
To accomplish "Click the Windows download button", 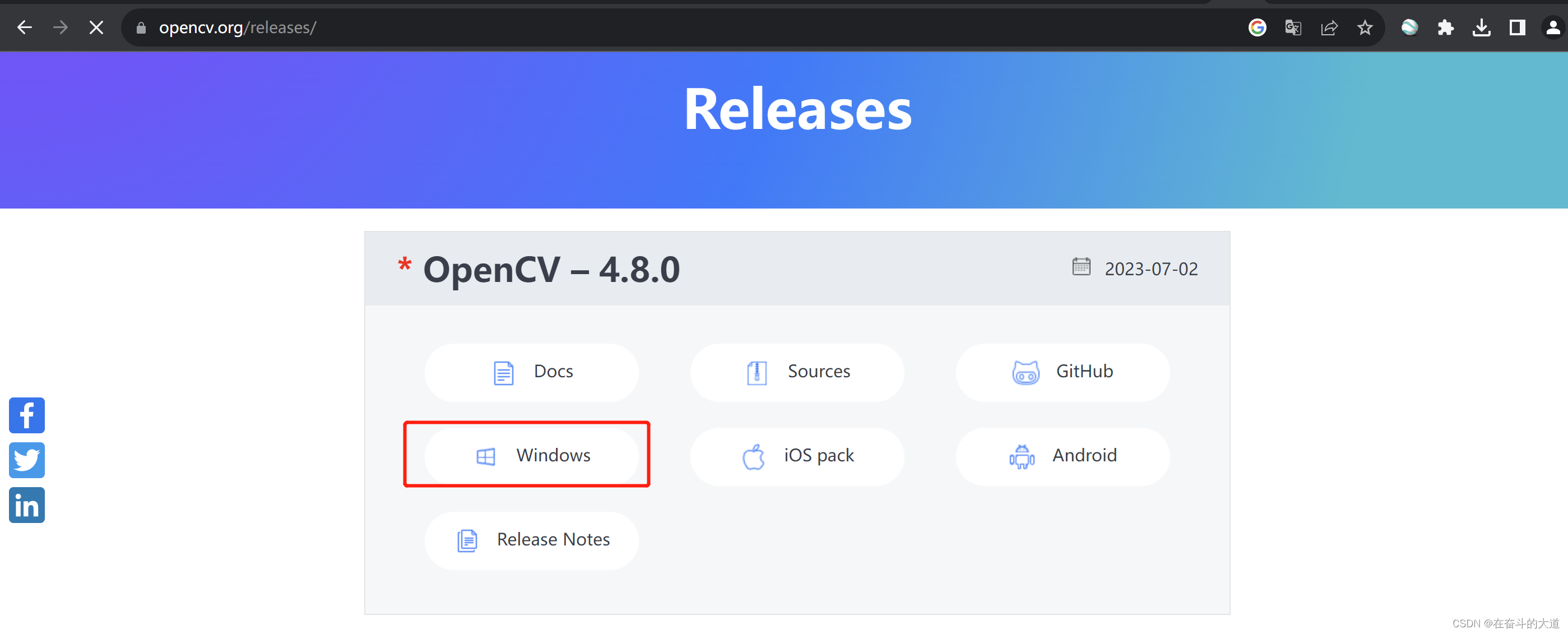I will tap(531, 456).
